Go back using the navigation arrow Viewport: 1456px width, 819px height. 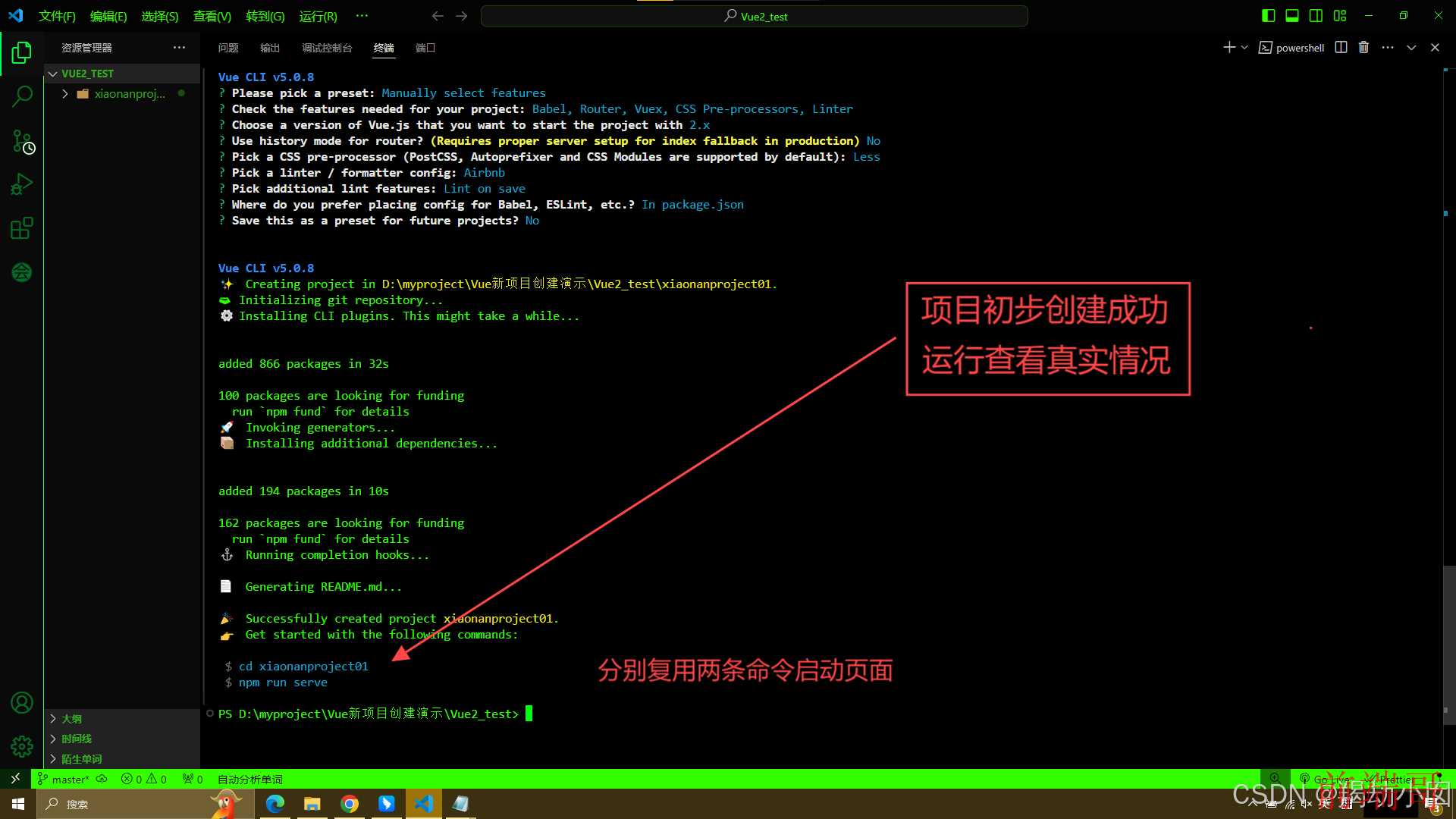pos(438,16)
